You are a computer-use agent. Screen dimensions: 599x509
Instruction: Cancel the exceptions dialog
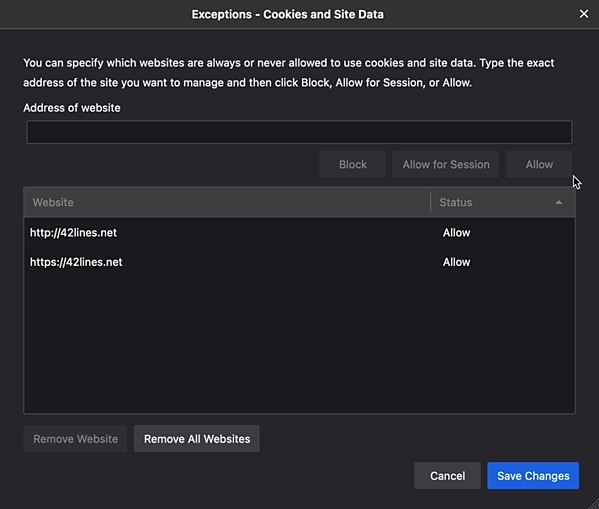(447, 476)
